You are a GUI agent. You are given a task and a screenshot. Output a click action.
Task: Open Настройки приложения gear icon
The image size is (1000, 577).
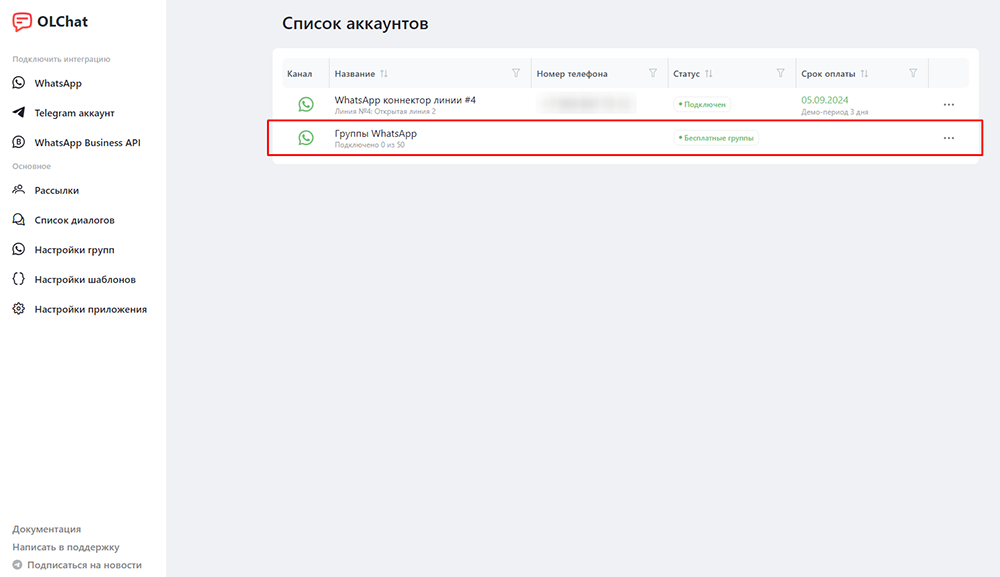click(x=18, y=309)
